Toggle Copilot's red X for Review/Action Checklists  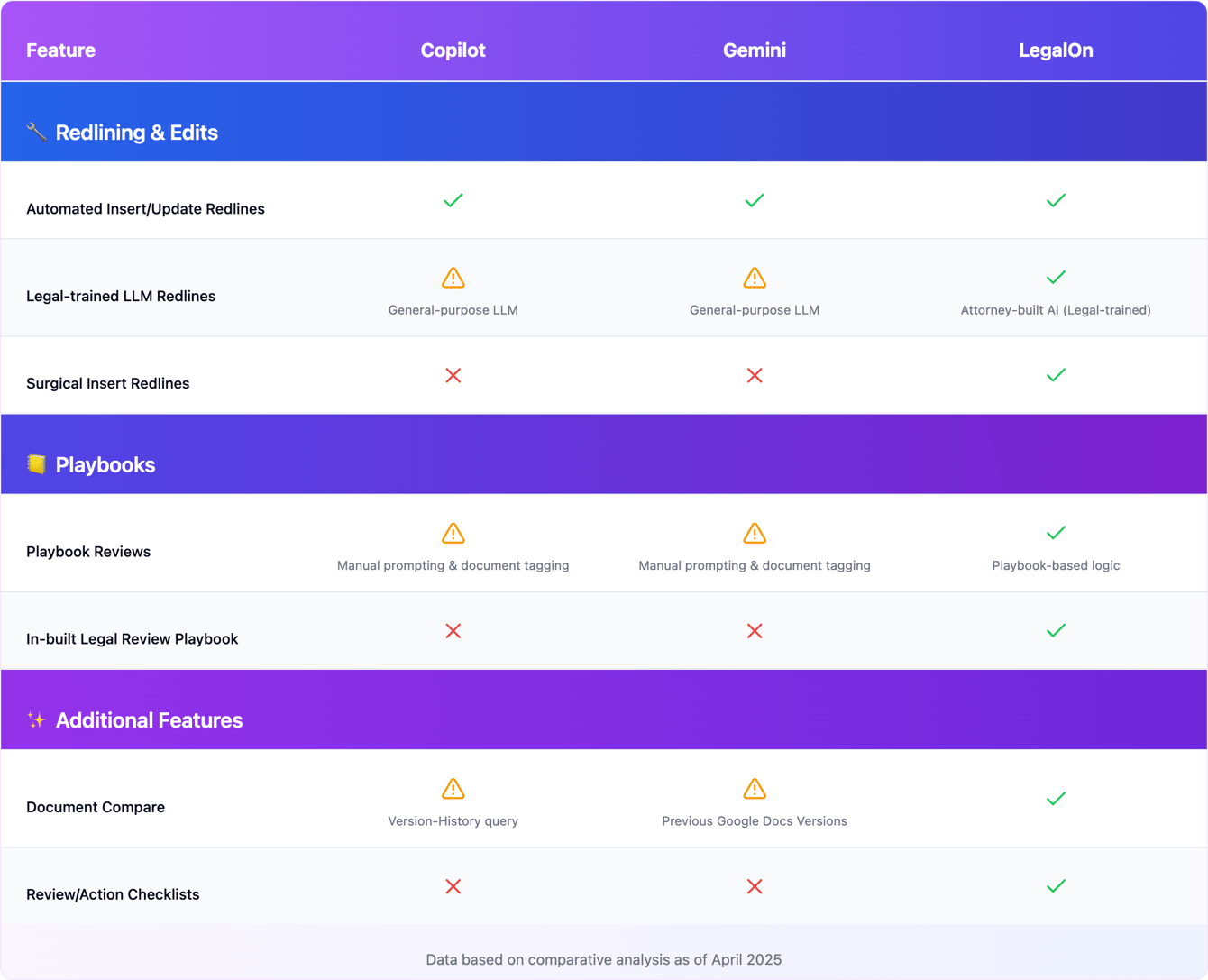click(453, 886)
